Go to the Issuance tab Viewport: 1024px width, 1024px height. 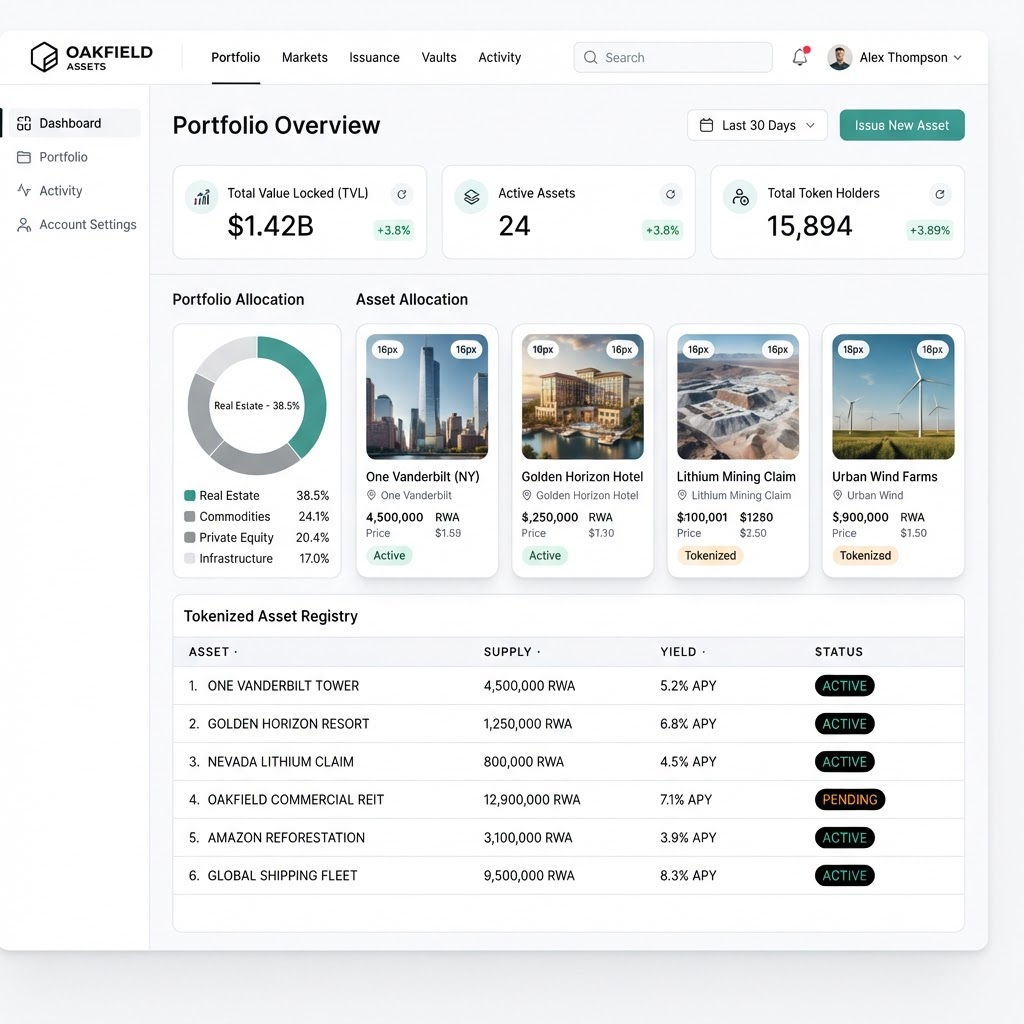(374, 57)
